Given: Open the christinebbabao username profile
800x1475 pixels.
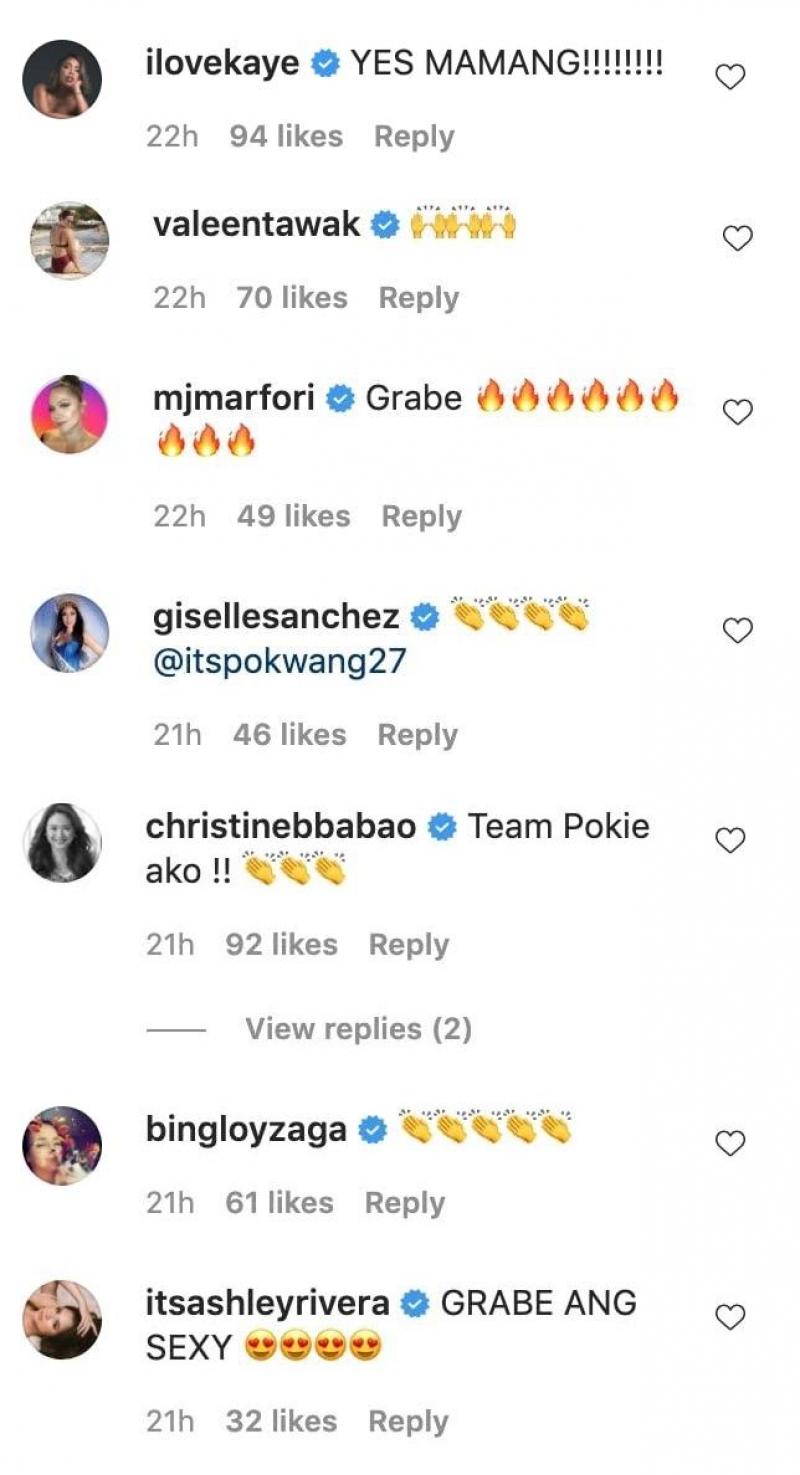Looking at the screenshot, I should (x=281, y=827).
